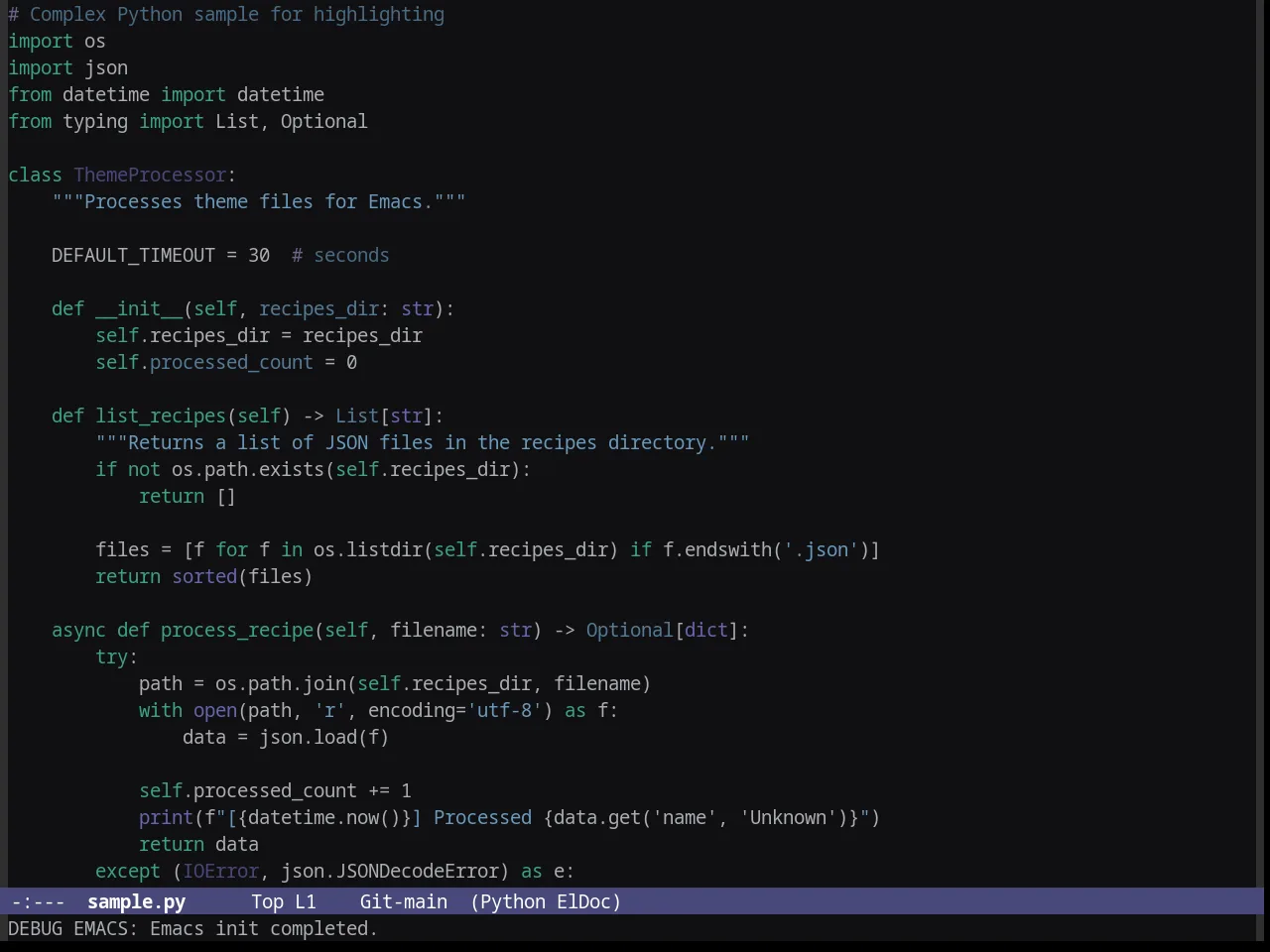1270x952 pixels.
Task: Click the 'return []' statement
Action: click(x=188, y=496)
